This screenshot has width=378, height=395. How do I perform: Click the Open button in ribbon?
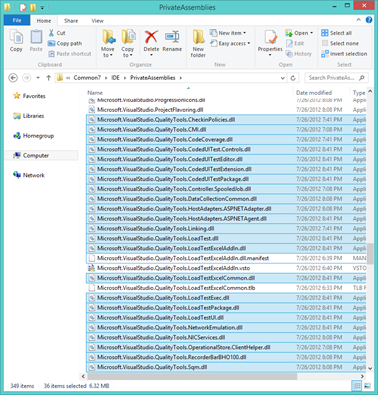(299, 33)
